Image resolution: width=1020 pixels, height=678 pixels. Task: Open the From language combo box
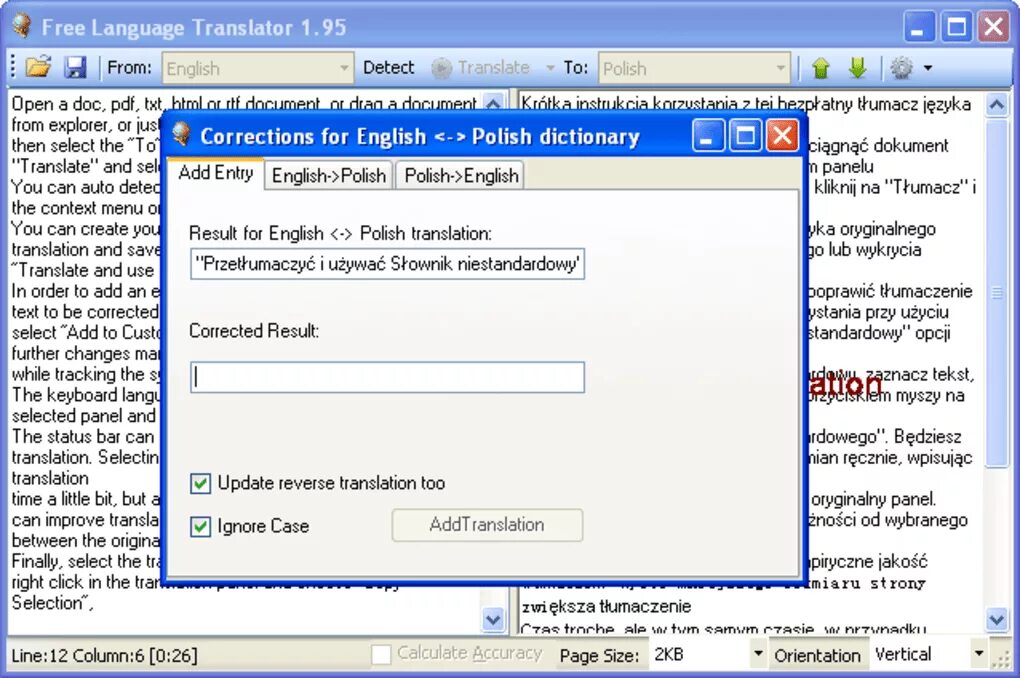coord(258,68)
